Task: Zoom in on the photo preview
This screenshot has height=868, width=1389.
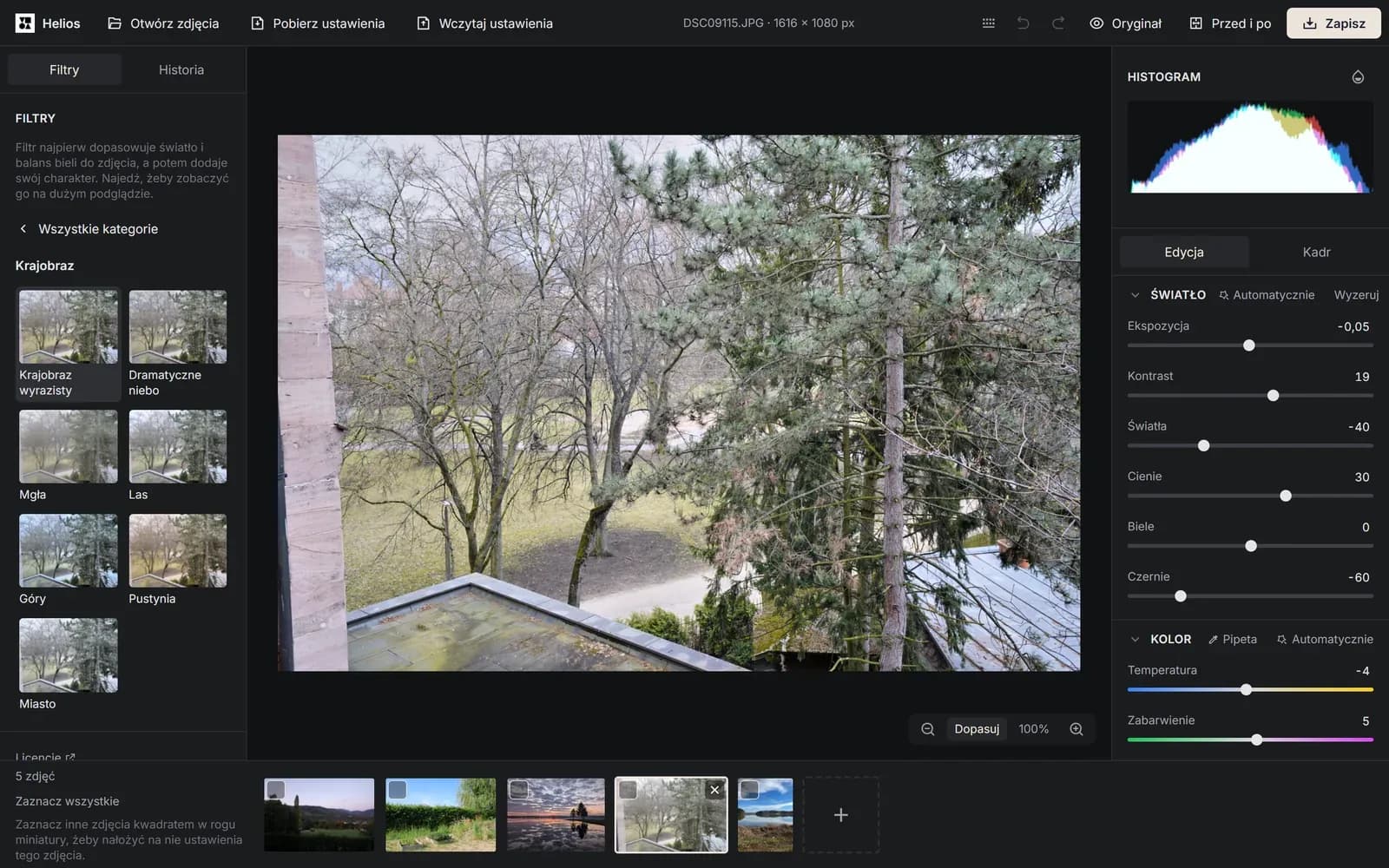Action: tap(1076, 729)
